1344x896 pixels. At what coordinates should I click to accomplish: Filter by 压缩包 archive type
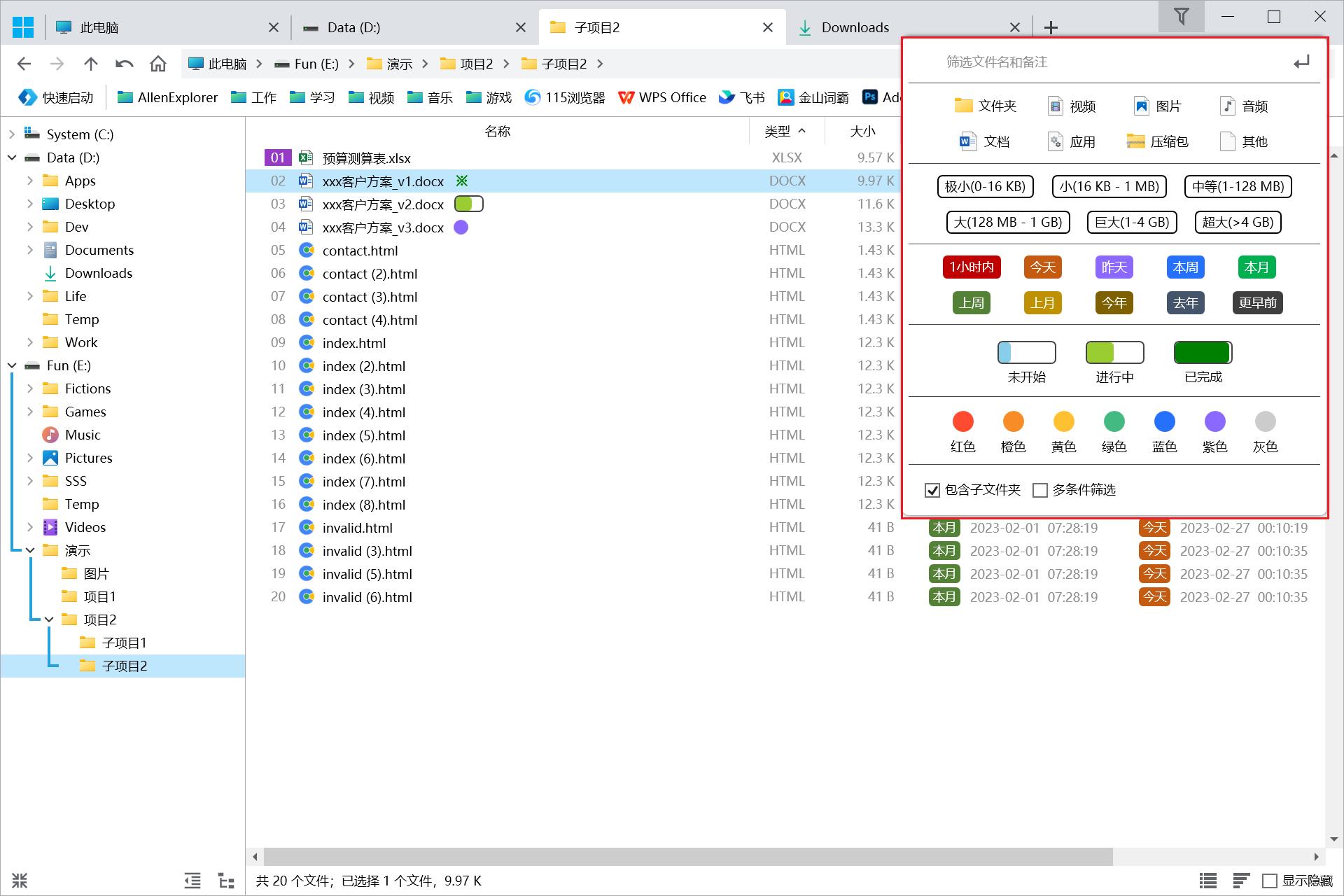(x=1157, y=142)
